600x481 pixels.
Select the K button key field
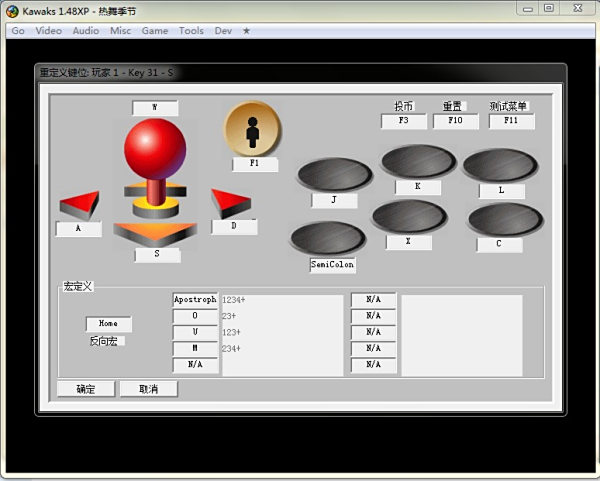418,187
